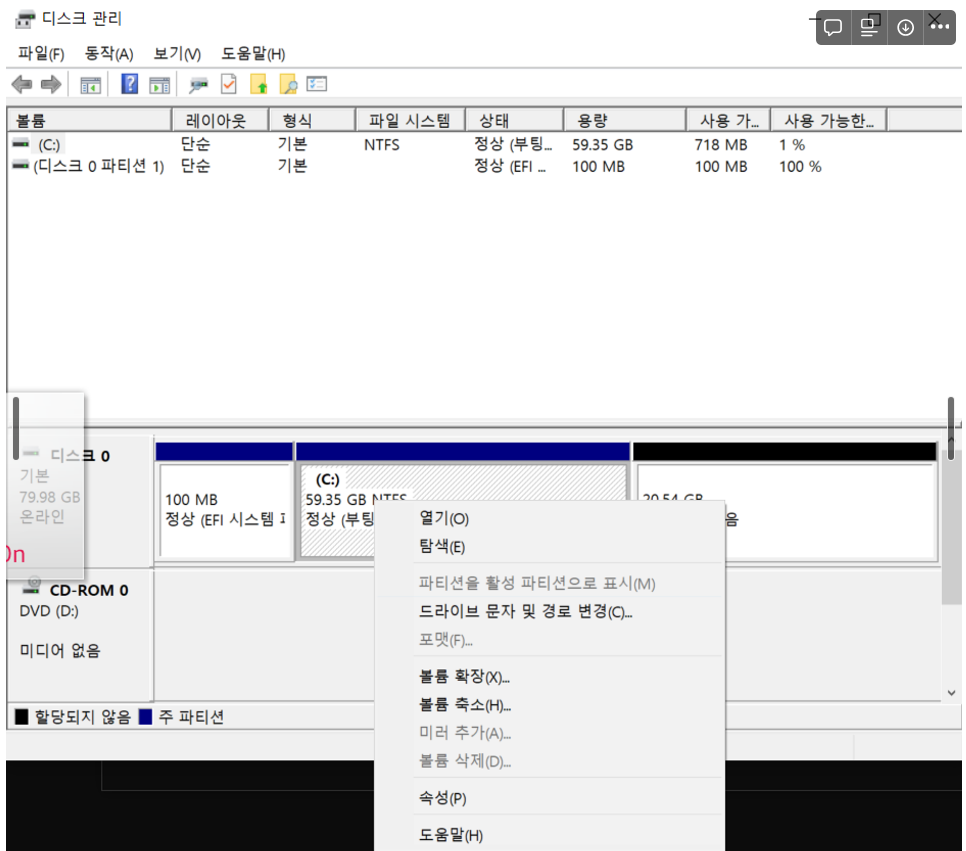
Task: Click the checklist settings toolbar icon
Action: 317,84
